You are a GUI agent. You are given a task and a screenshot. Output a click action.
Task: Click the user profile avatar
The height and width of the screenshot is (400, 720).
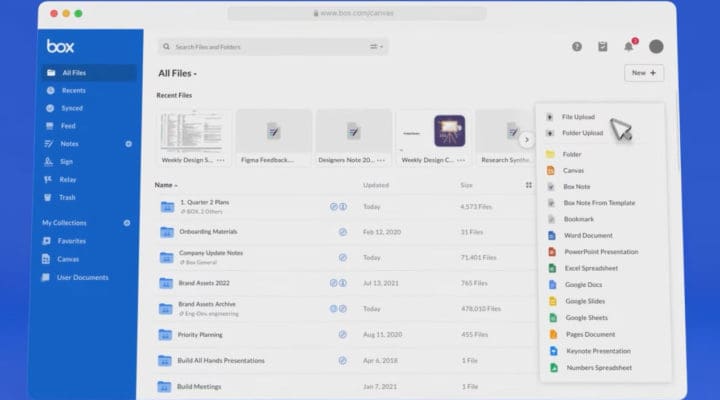click(656, 46)
